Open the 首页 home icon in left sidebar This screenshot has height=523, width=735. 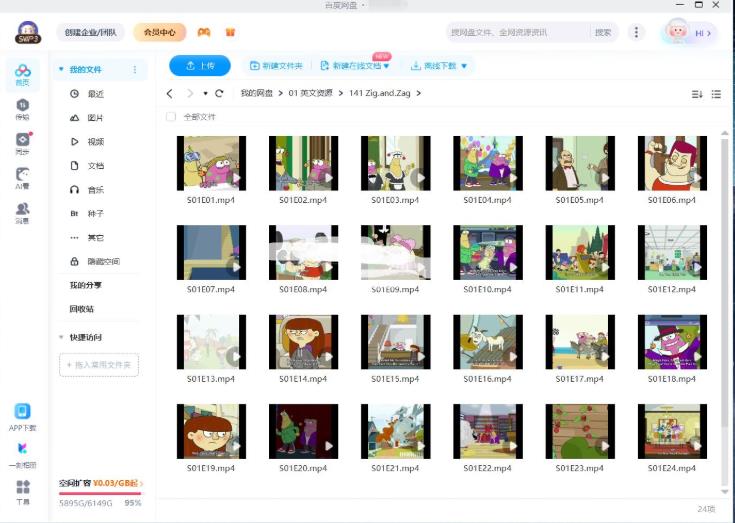pyautogui.click(x=22, y=75)
